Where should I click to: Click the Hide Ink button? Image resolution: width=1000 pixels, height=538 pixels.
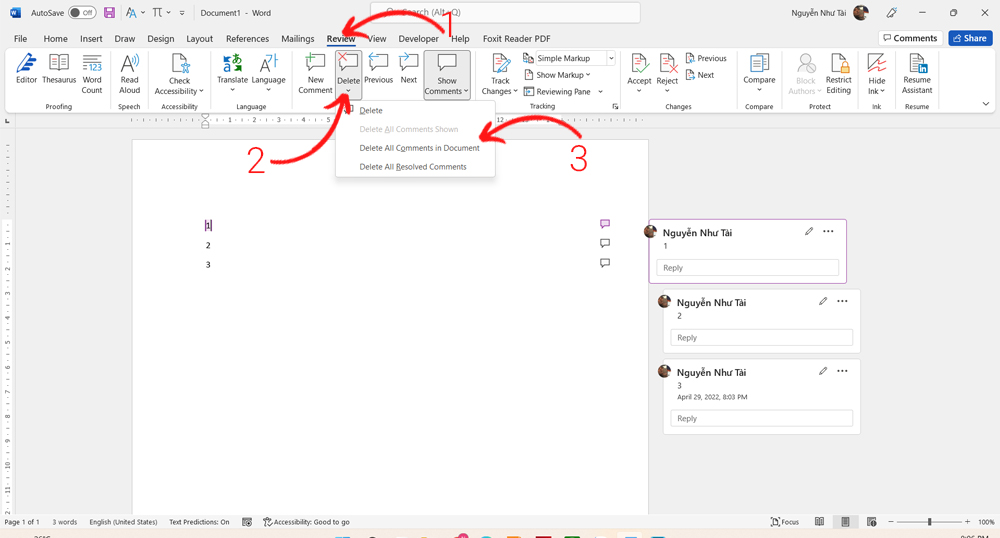coord(877,74)
